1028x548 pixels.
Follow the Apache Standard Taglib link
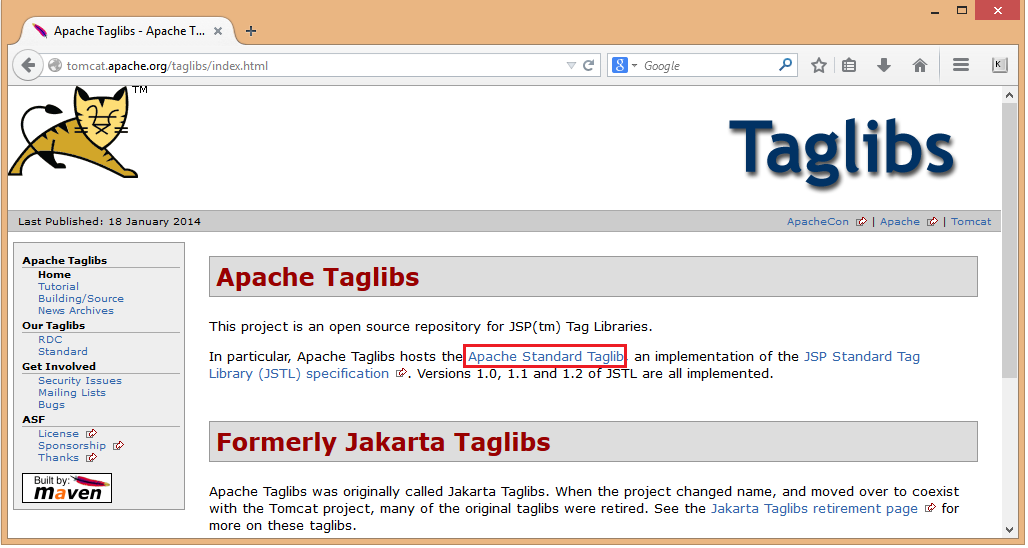pos(545,357)
